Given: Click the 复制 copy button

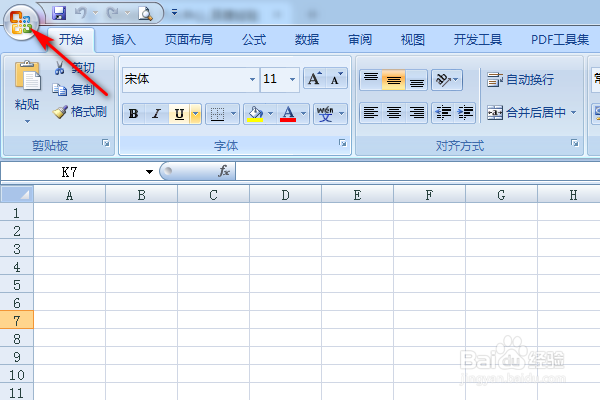Looking at the screenshot, I should (x=73, y=90).
